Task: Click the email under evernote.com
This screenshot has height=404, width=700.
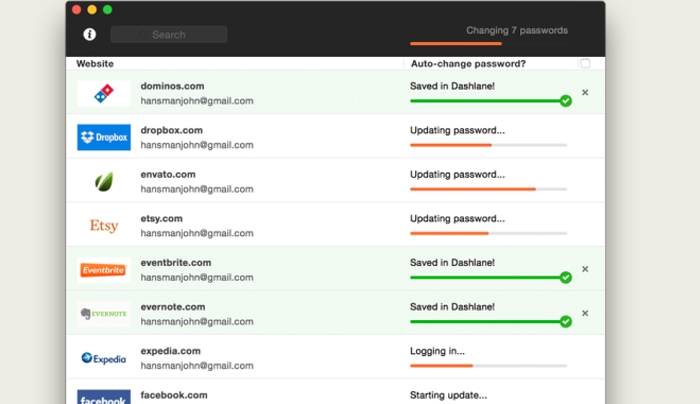Action: (x=197, y=322)
